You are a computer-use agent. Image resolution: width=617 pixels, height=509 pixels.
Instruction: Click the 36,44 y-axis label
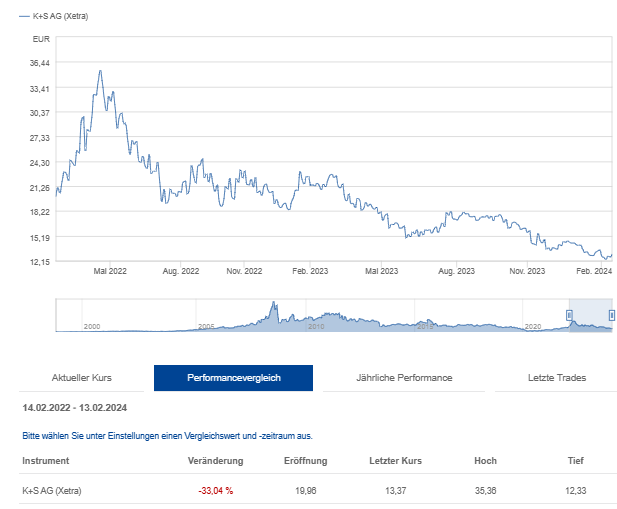tap(40, 63)
